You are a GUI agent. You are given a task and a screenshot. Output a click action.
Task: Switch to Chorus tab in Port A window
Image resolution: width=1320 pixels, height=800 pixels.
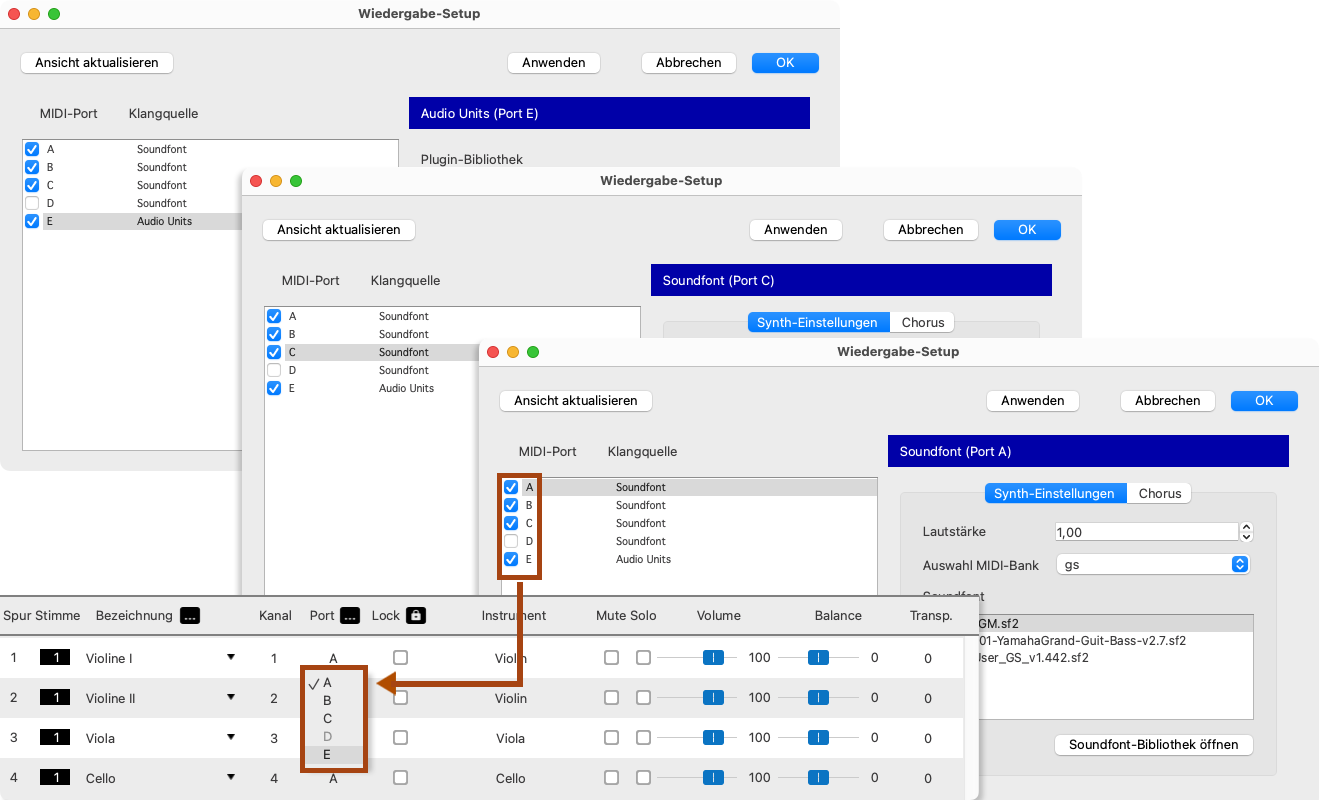1159,493
